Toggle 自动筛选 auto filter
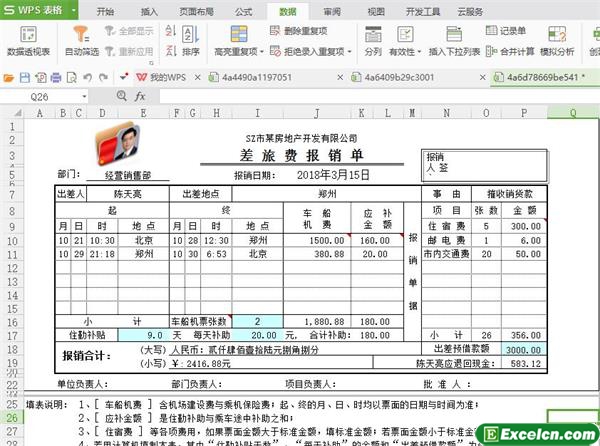 click(x=82, y=41)
